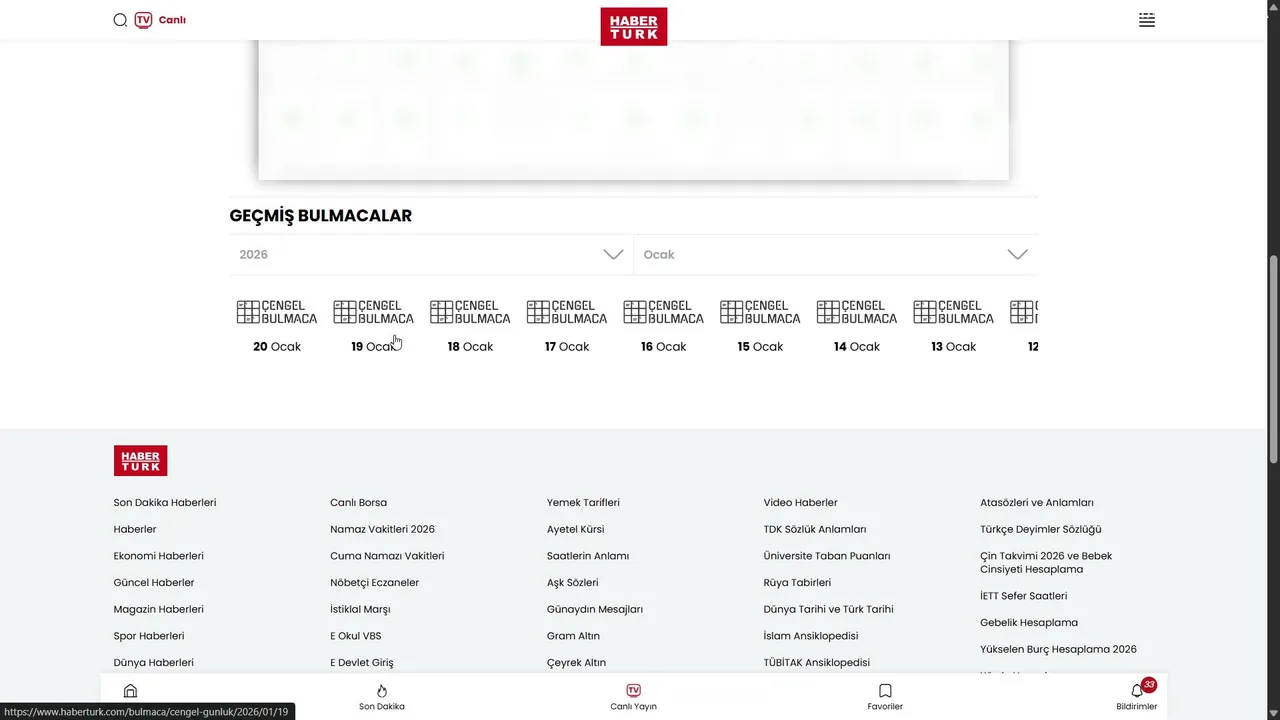Open Magazin Haberleri link
Image resolution: width=1280 pixels, height=720 pixels.
coord(159,609)
